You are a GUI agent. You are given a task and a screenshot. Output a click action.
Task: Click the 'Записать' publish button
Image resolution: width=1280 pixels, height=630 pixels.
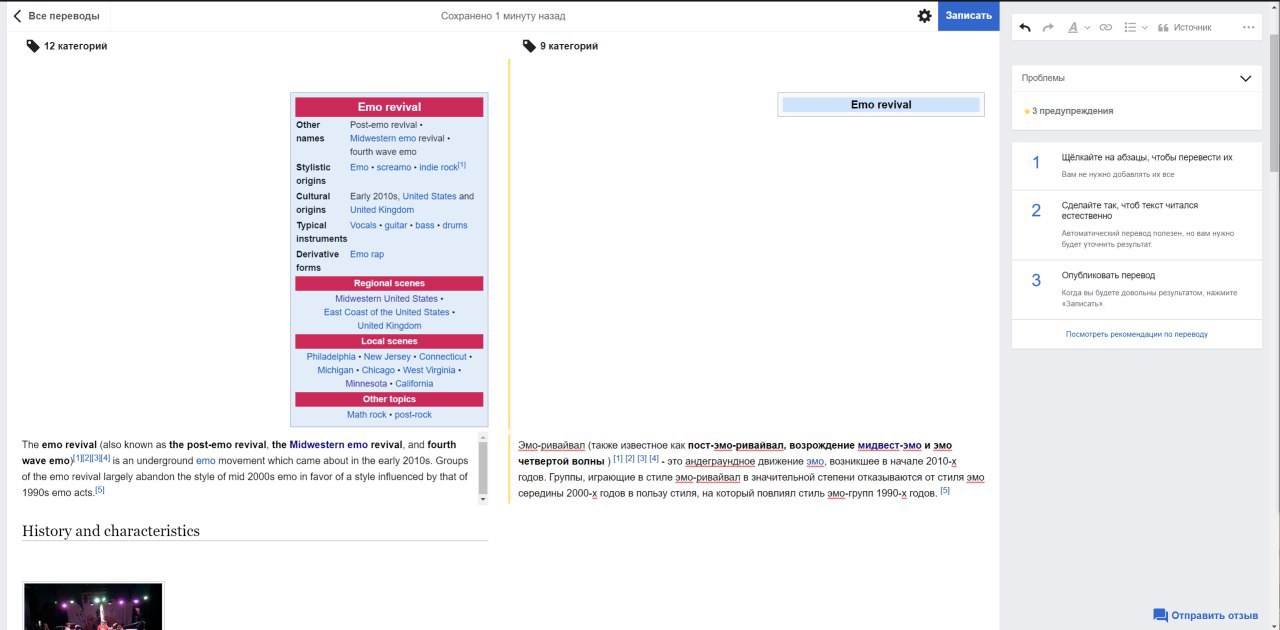pos(968,15)
